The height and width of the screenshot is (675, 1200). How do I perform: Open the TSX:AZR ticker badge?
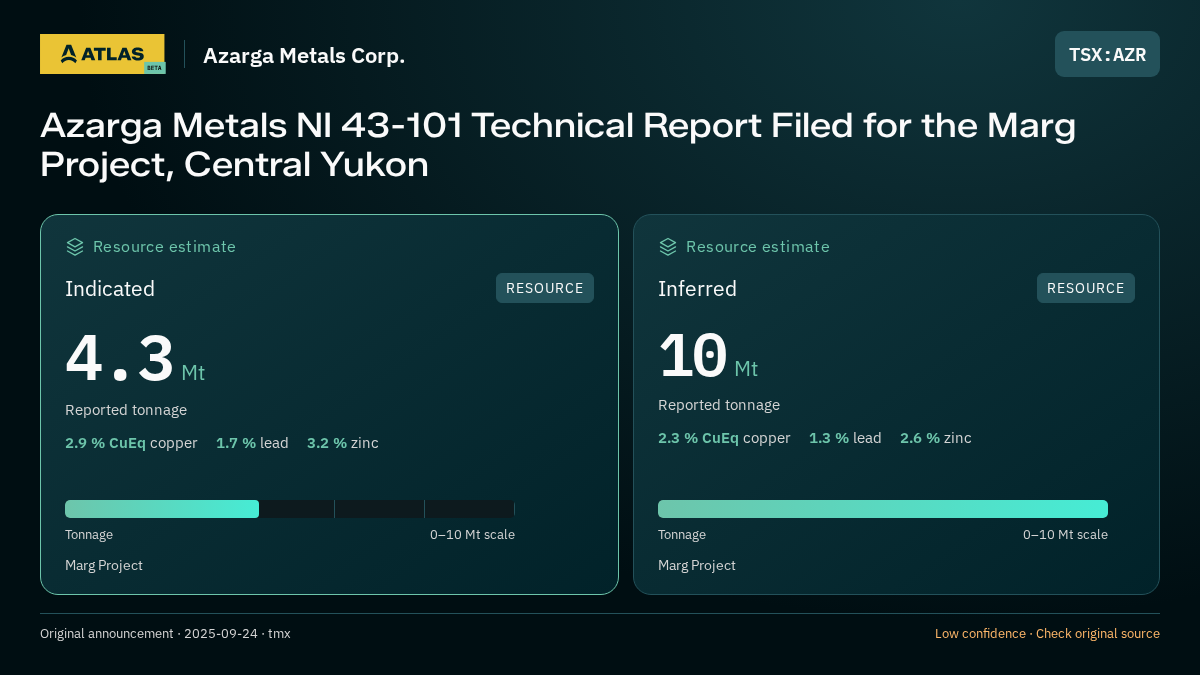coord(1107,54)
